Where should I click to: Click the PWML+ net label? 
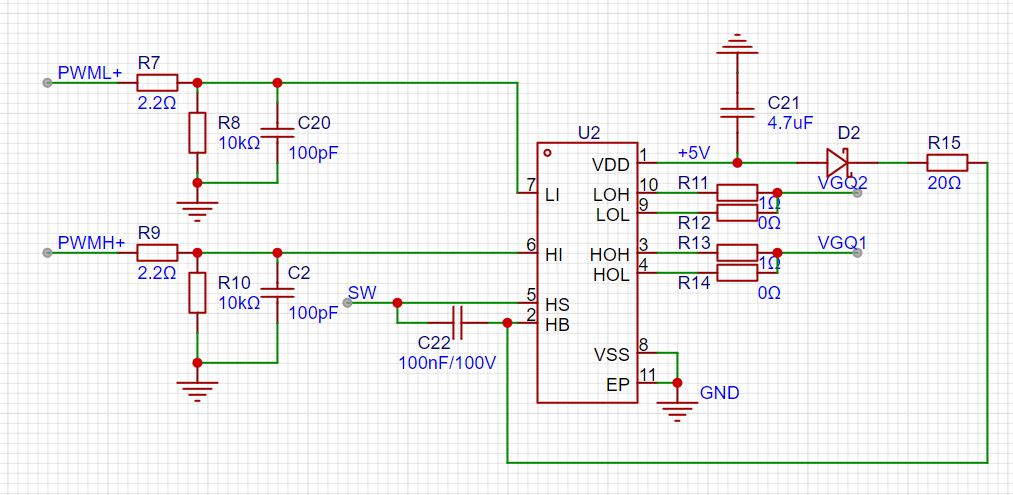(89, 72)
